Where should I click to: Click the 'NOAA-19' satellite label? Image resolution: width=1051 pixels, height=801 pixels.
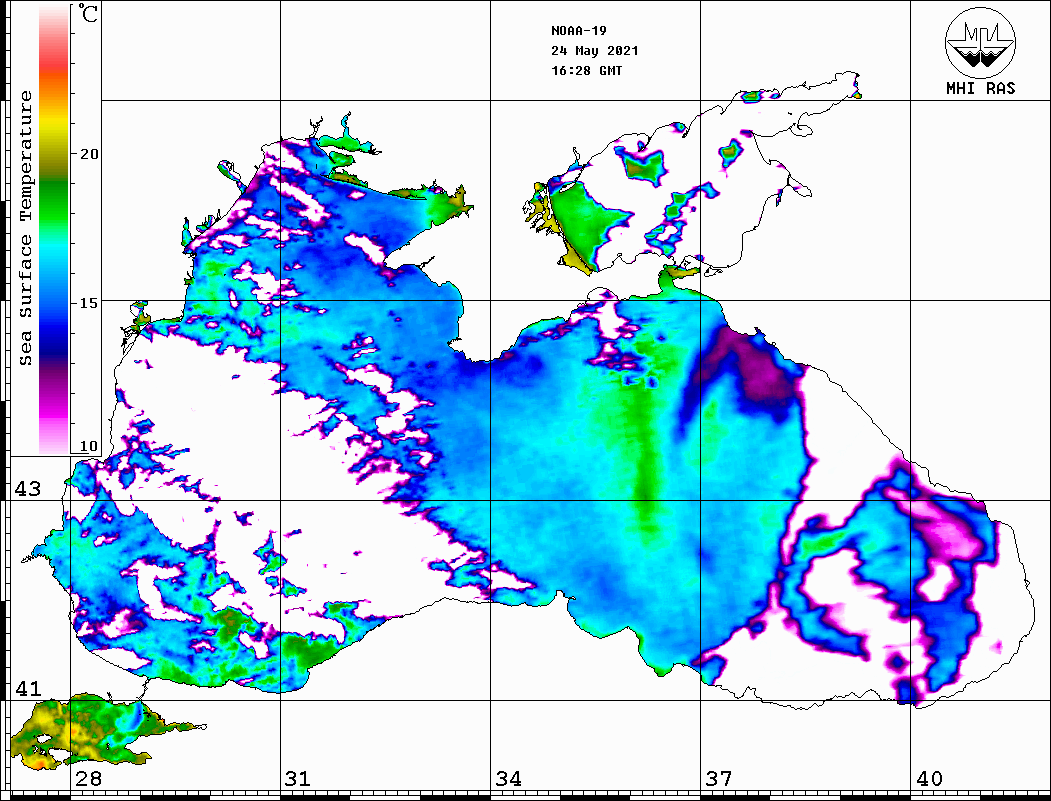click(x=578, y=31)
